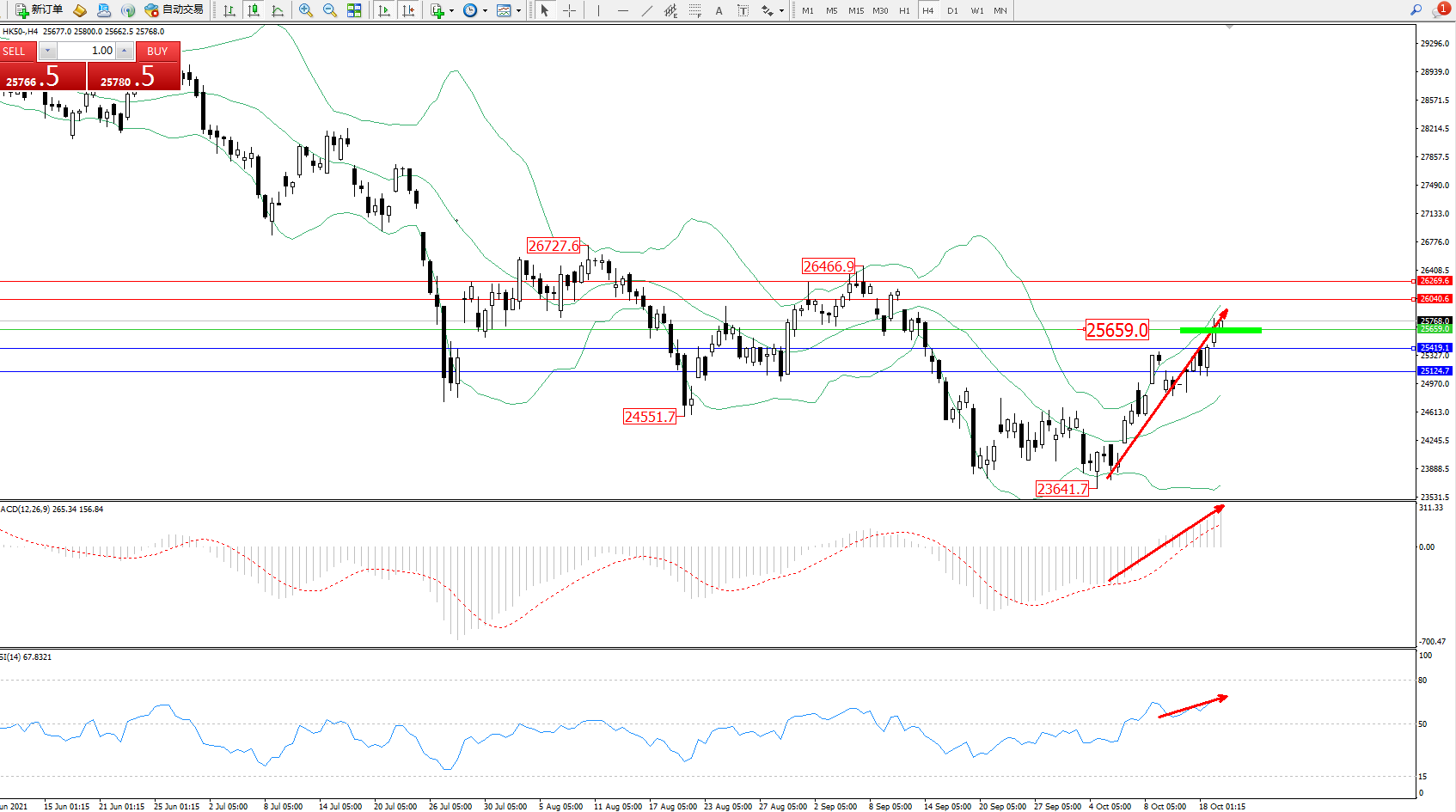This screenshot has width=1456, height=812.
Task: Toggle the chart auto scroll button
Action: click(x=384, y=10)
